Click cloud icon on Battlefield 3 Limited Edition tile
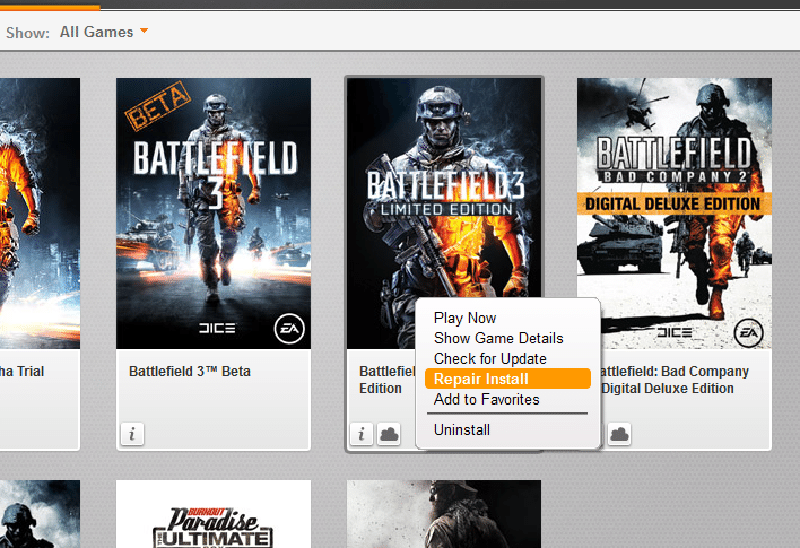Image resolution: width=800 pixels, height=548 pixels. click(389, 433)
